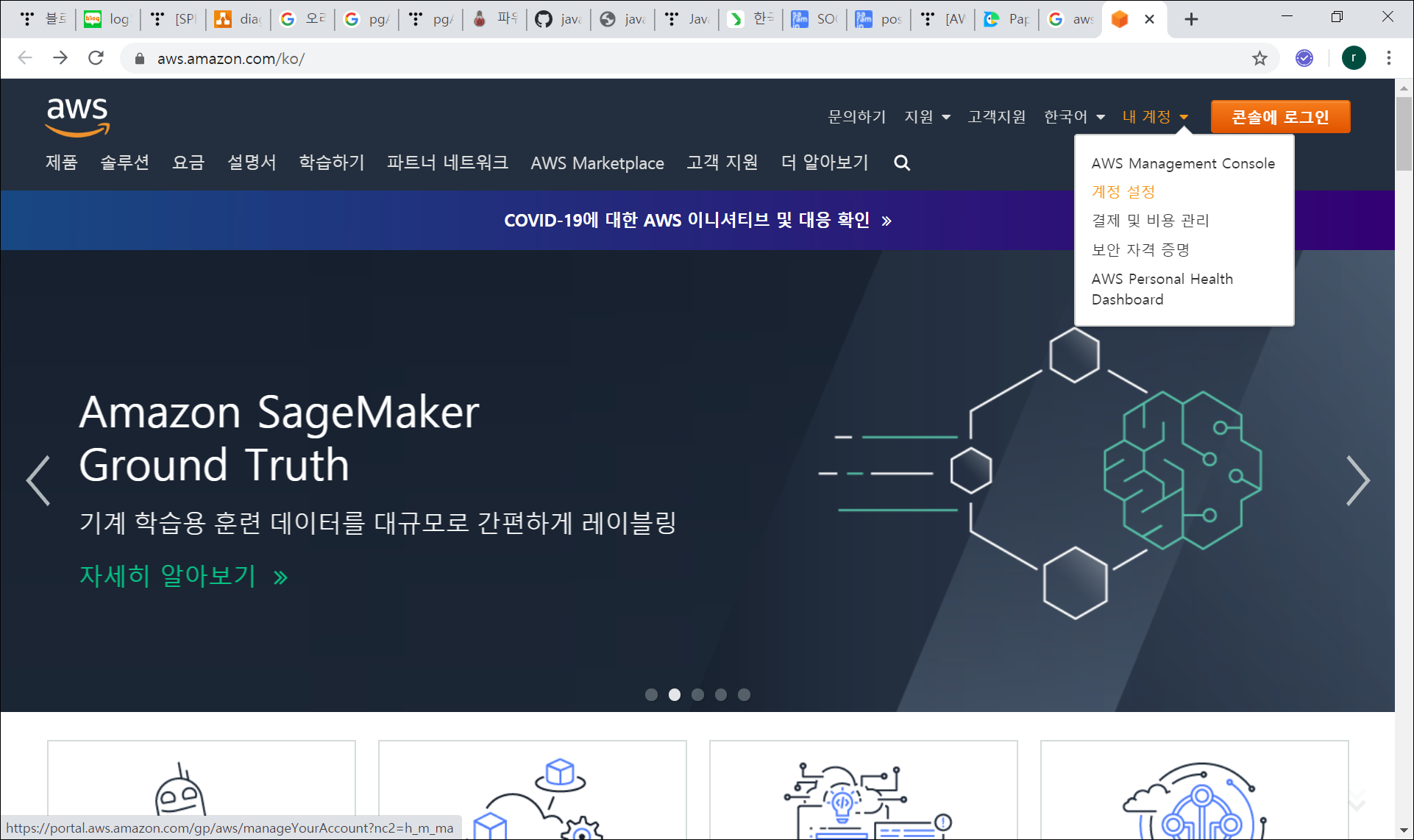Click lightbulb circuit illustration card

coord(864,790)
